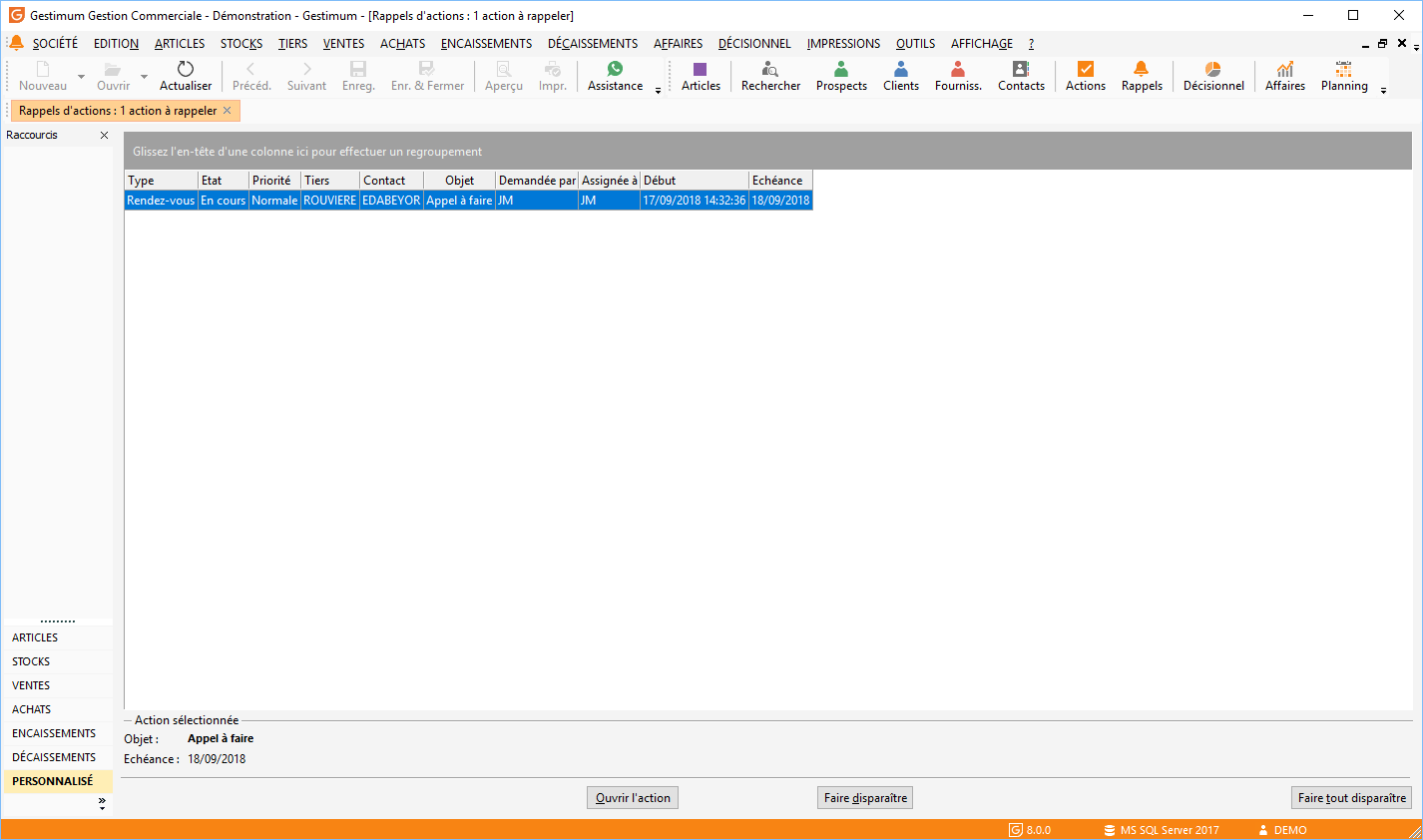Select PERSONNALISÉ in the shortcuts sidebar
Viewport: 1423px width, 840px height.
[57, 781]
